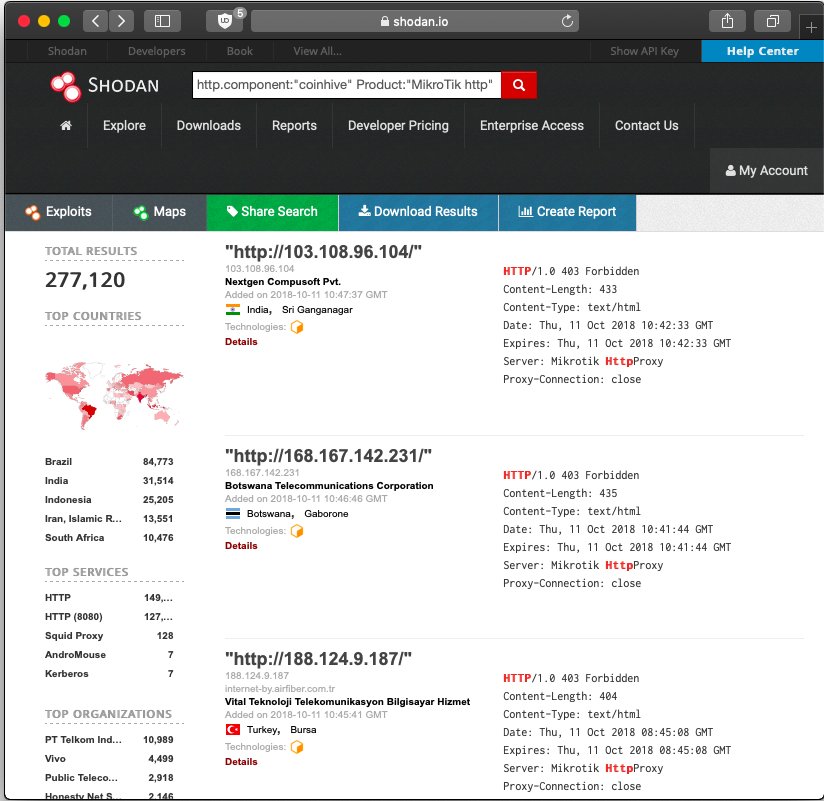
Task: Filter by Vivo organization
Action: (55, 758)
